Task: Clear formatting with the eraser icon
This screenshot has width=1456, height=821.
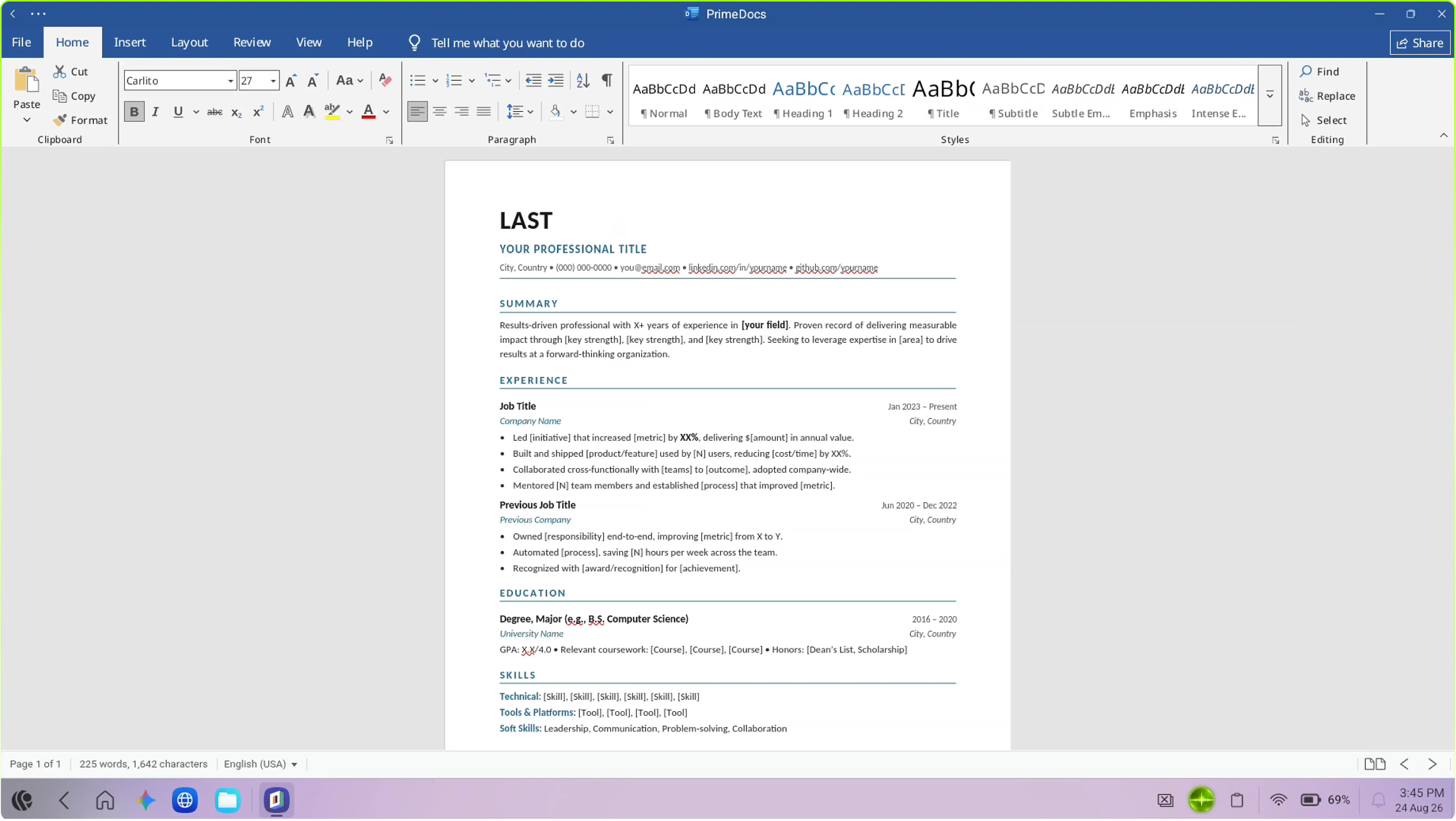Action: pyautogui.click(x=385, y=81)
